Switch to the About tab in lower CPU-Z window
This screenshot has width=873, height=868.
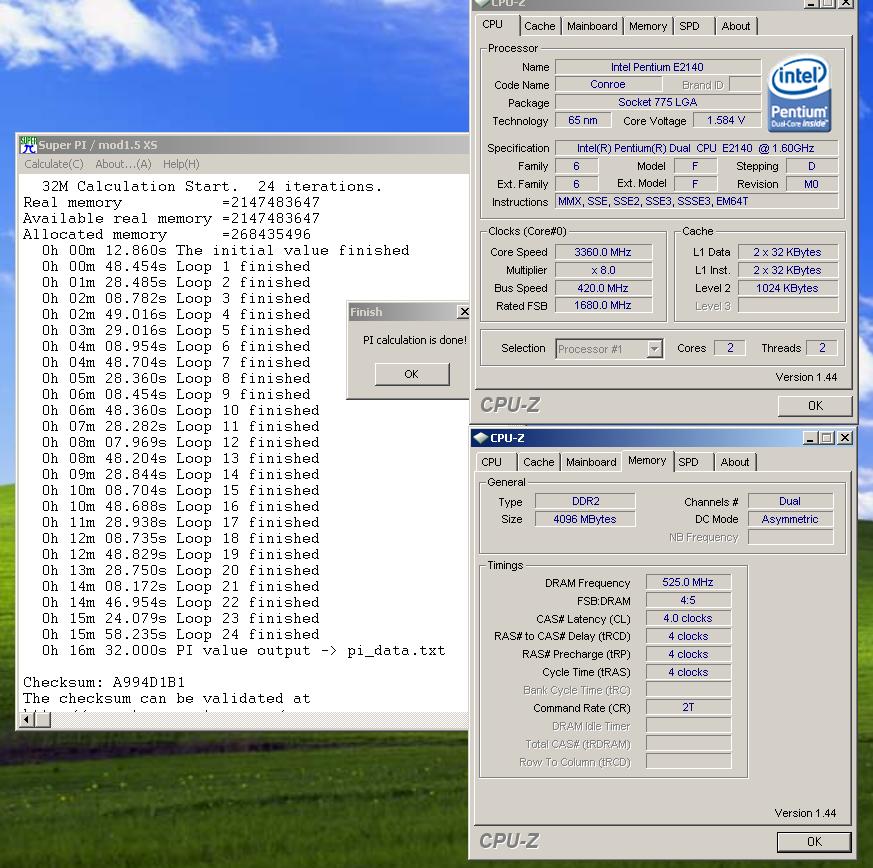(x=734, y=462)
